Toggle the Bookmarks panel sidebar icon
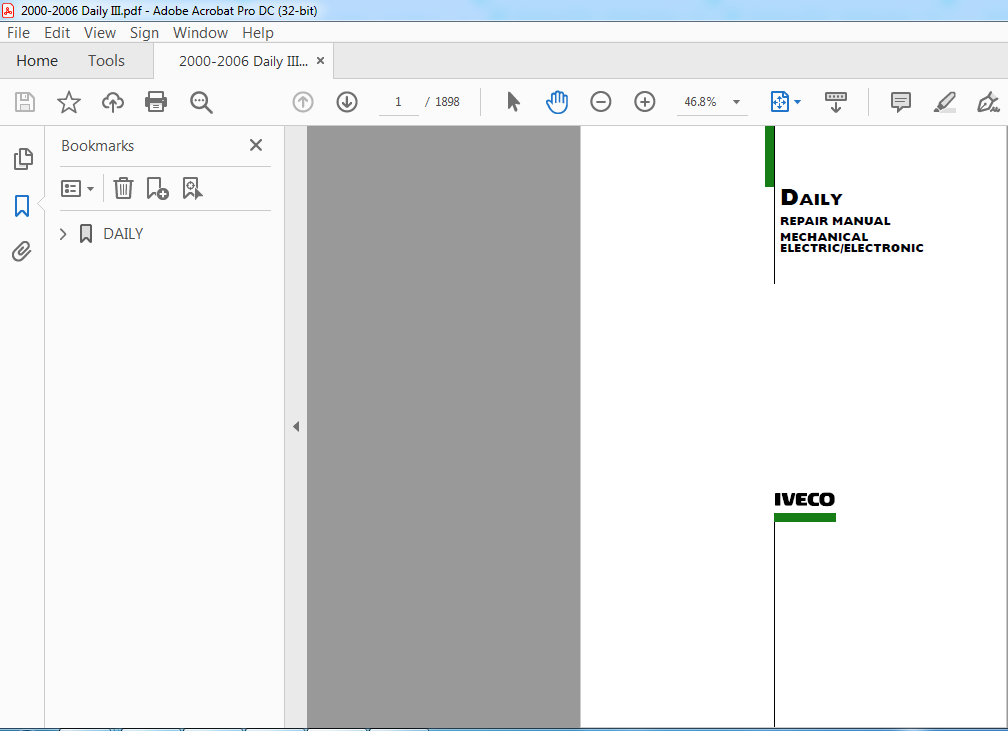 pyautogui.click(x=22, y=206)
